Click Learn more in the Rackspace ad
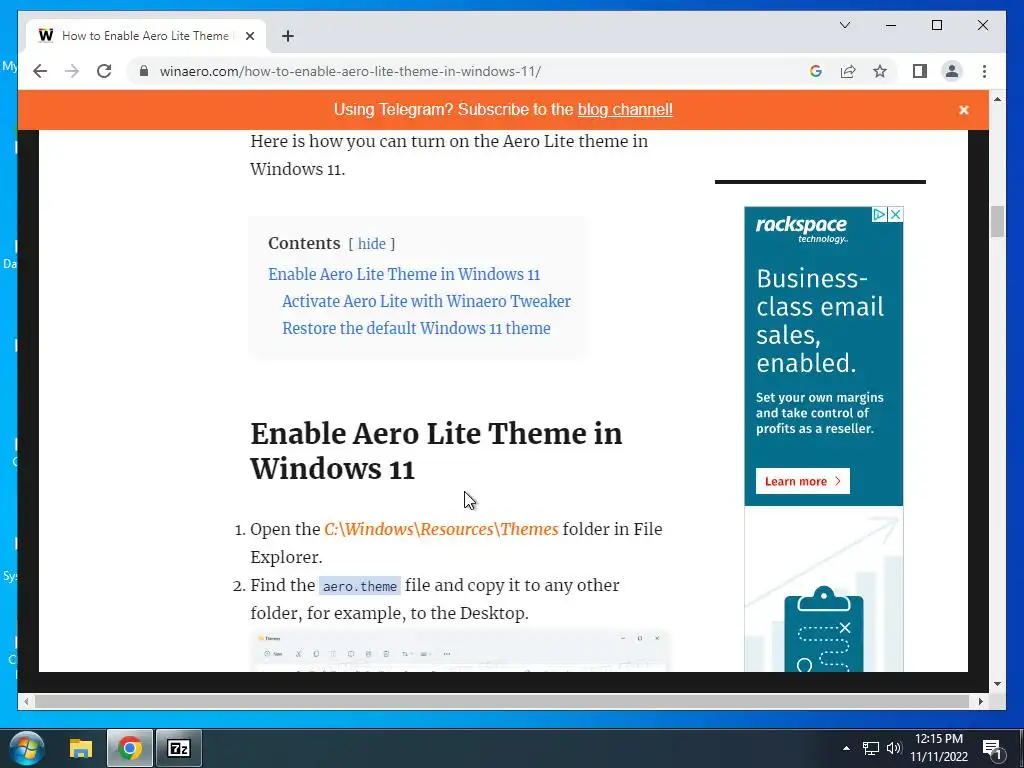The width and height of the screenshot is (1024, 768). pos(803,481)
